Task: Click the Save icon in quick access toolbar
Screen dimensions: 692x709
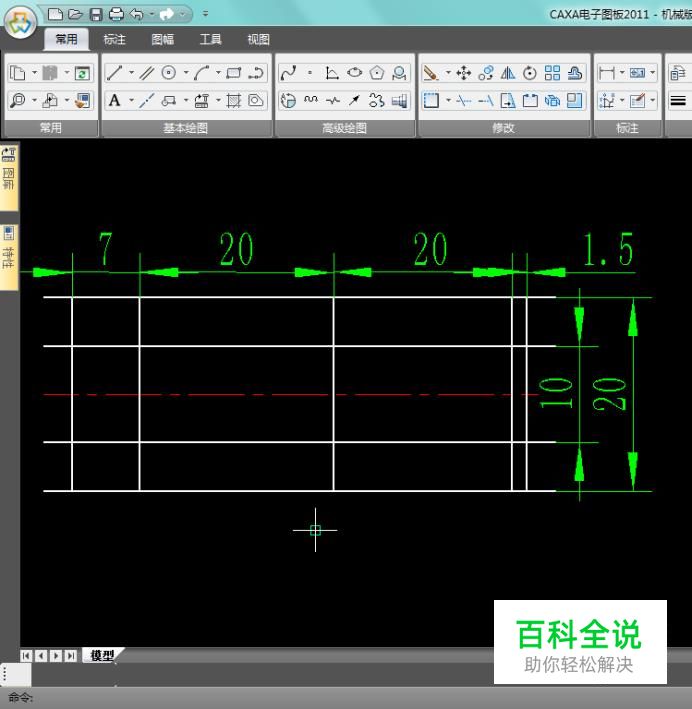Action: tap(96, 14)
